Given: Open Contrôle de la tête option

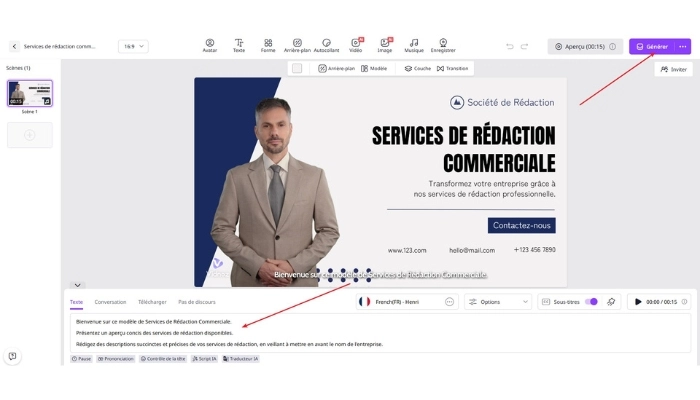Looking at the screenshot, I should (x=163, y=358).
